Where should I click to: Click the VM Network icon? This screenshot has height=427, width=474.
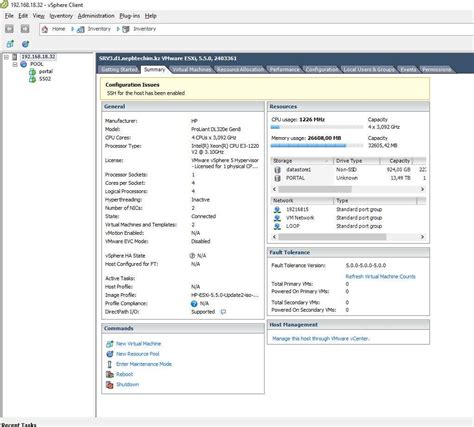277,218
